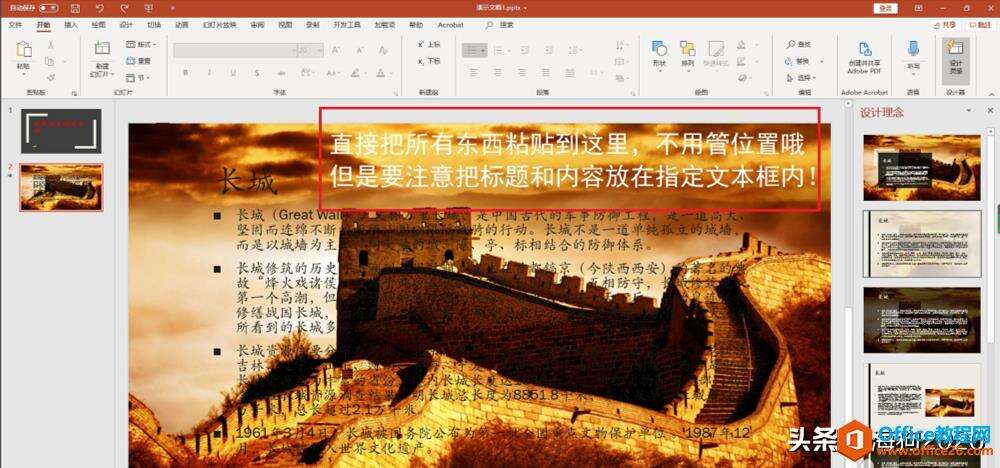This screenshot has width=1000, height=468.
Task: Align text left in paragraph group
Action: [x=473, y=73]
